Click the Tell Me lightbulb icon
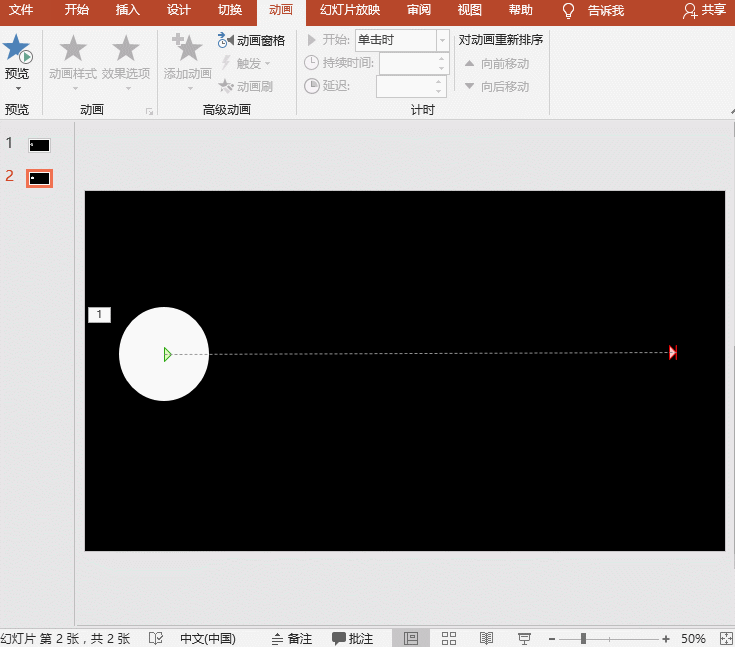 pos(568,11)
